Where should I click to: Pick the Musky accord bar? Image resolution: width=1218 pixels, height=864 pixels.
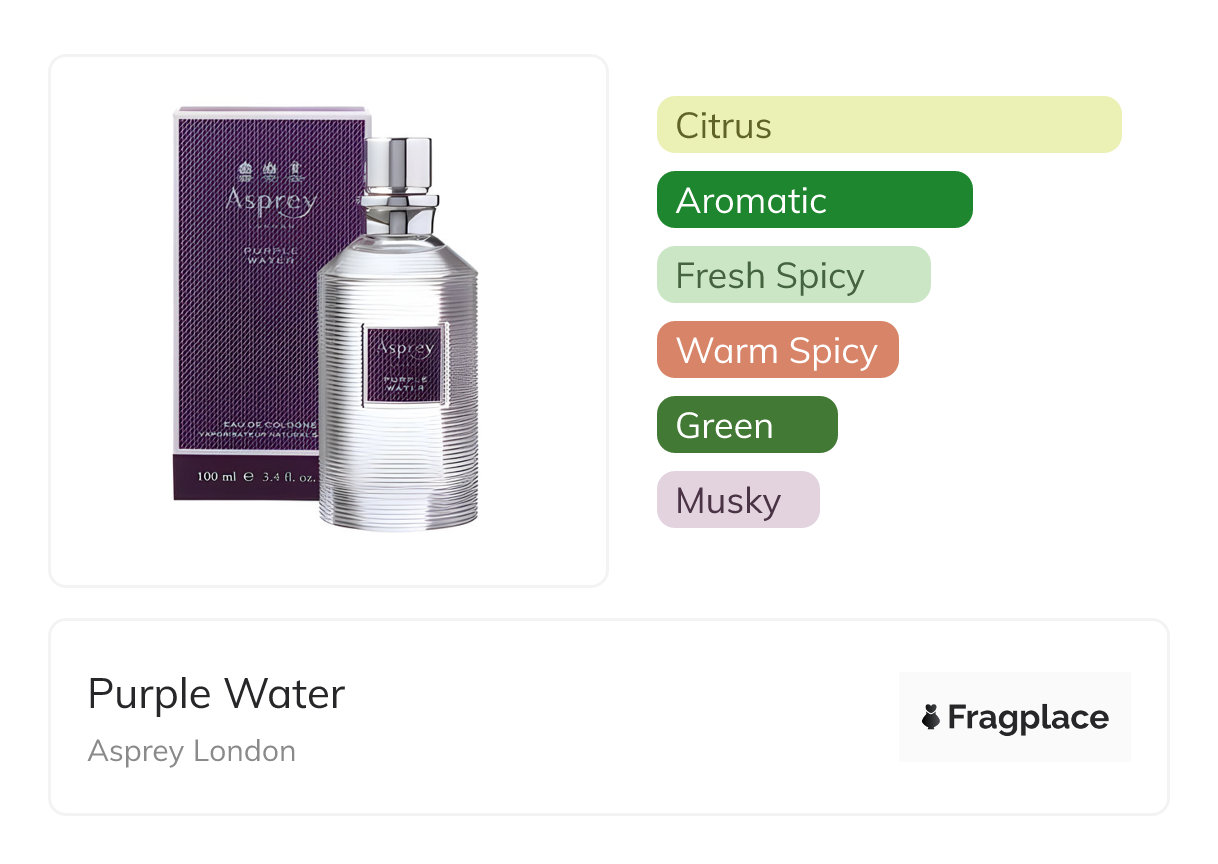coord(738,500)
